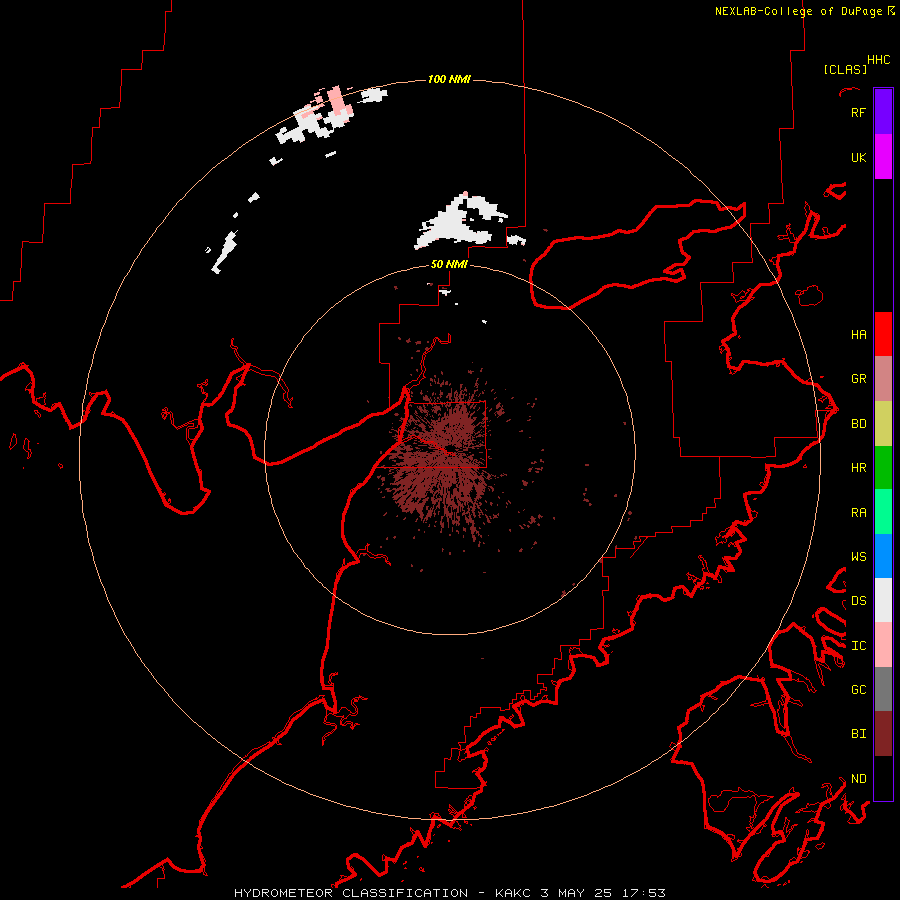Screen dimensions: 900x900
Task: Click the DS legend label
Action: 858,600
